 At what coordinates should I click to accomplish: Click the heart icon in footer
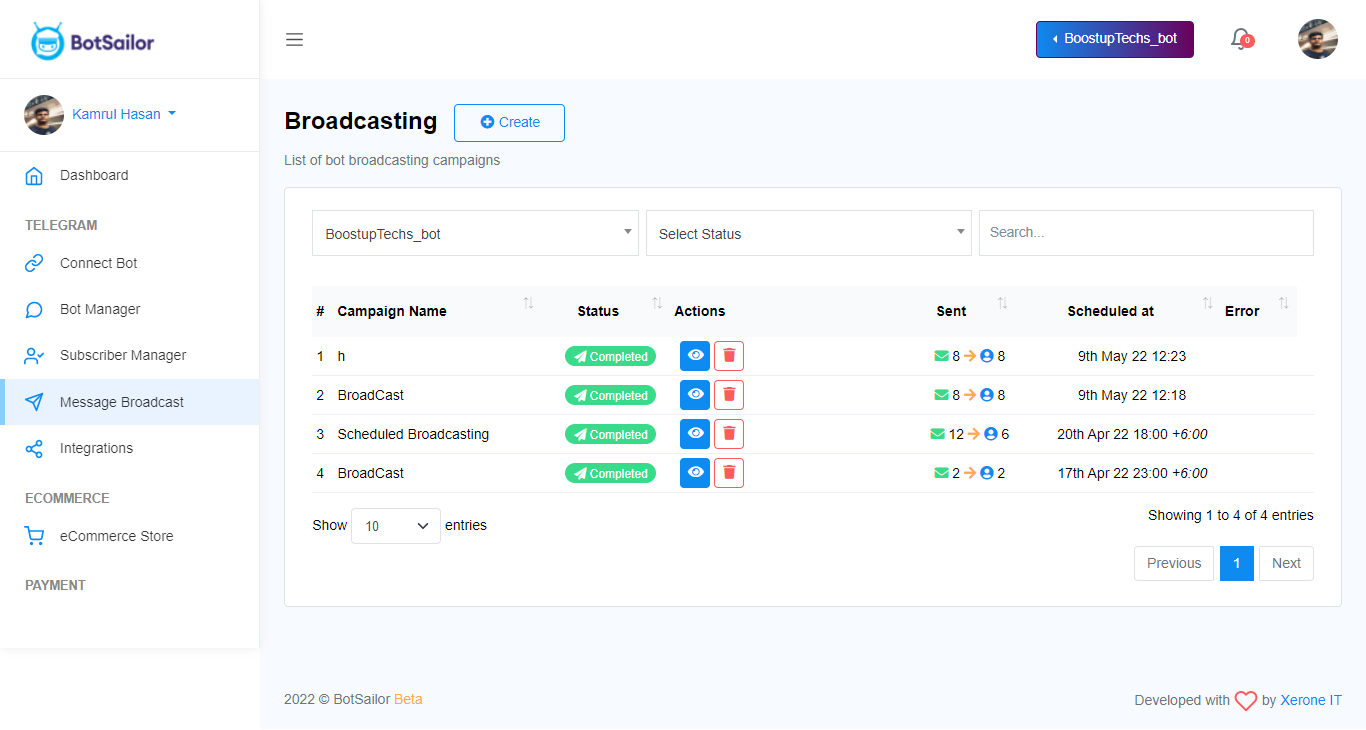(1245, 701)
